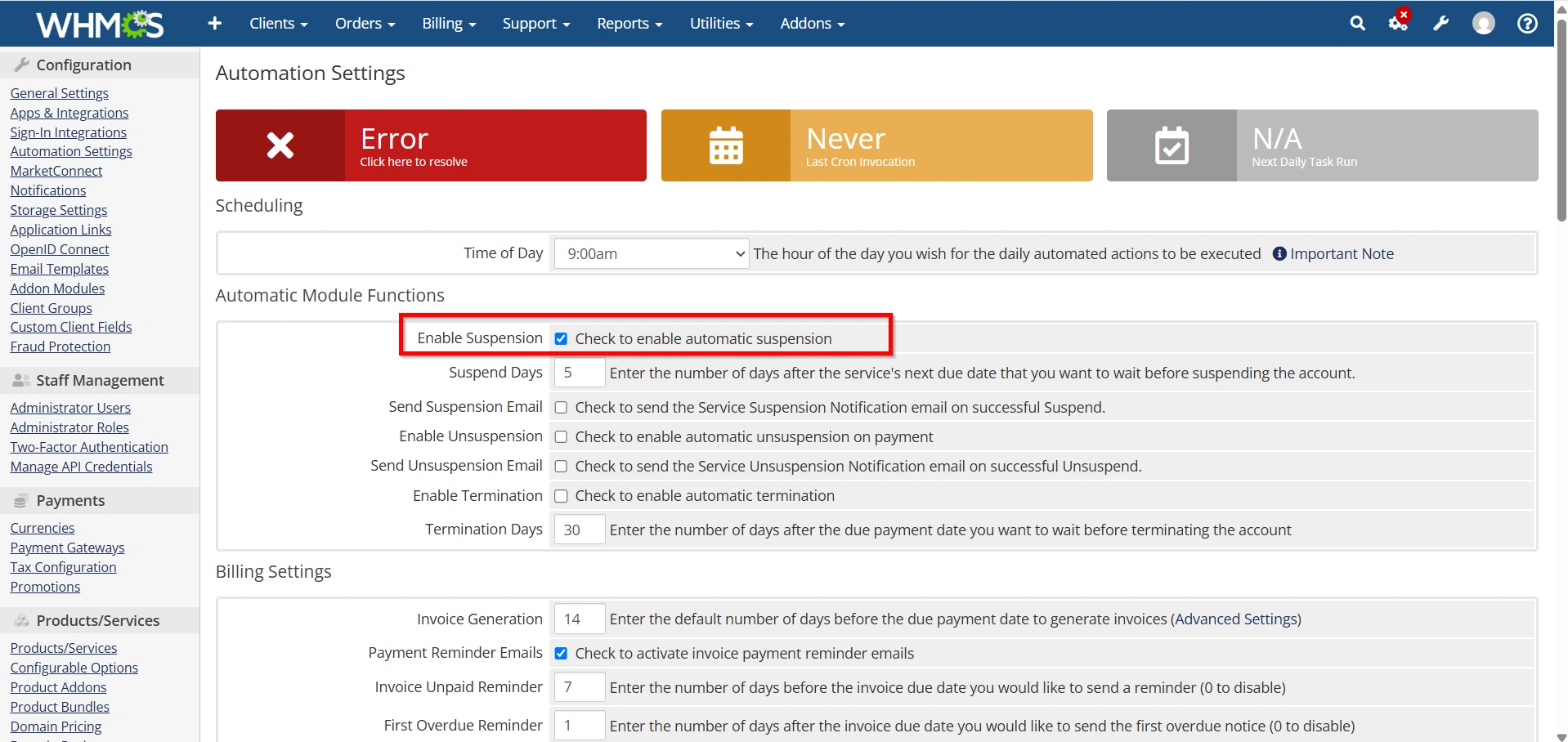1568x742 pixels.
Task: Click Error tile to resolve the issue
Action: click(431, 145)
